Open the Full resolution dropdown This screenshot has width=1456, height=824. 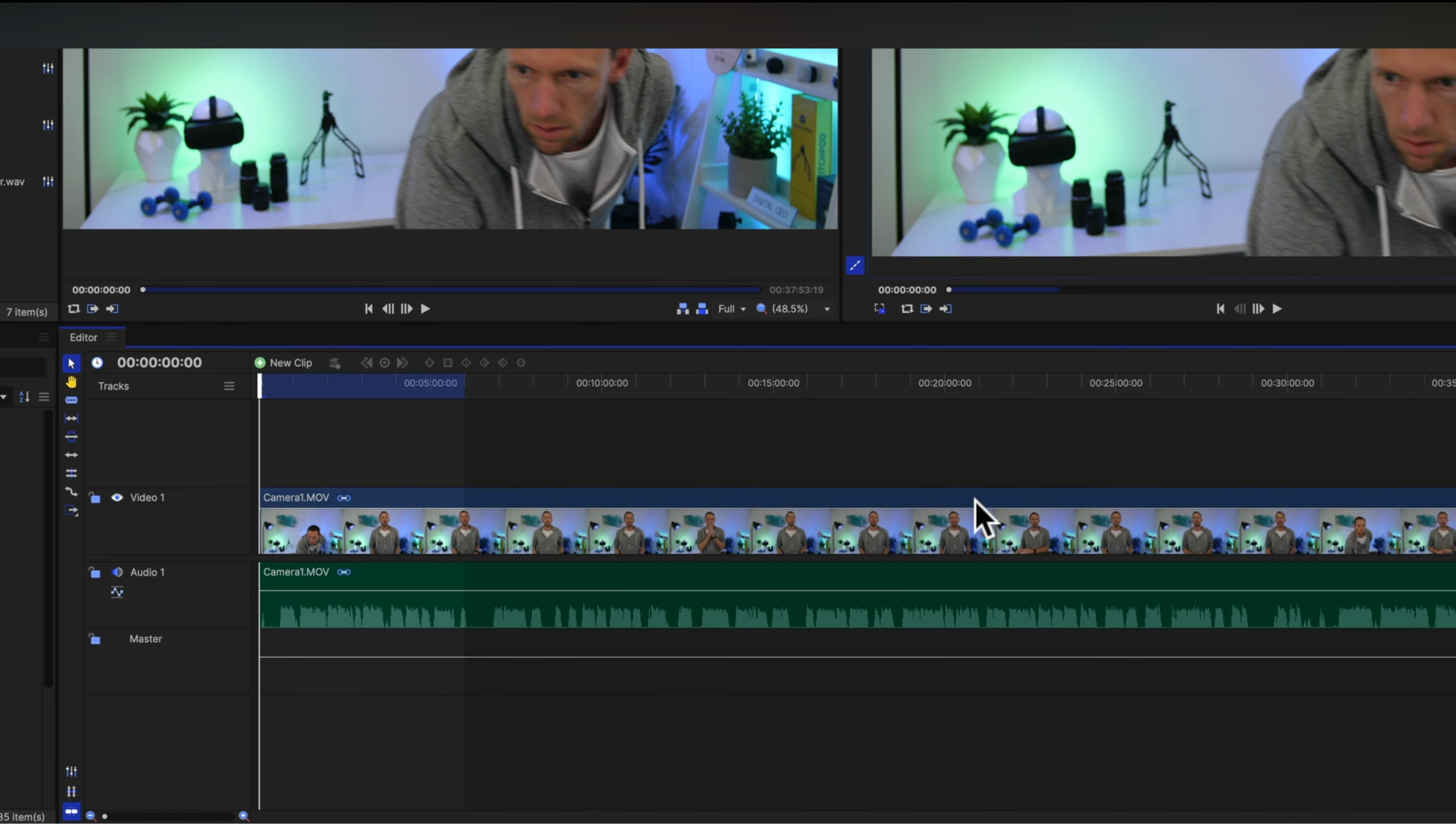pyautogui.click(x=731, y=309)
